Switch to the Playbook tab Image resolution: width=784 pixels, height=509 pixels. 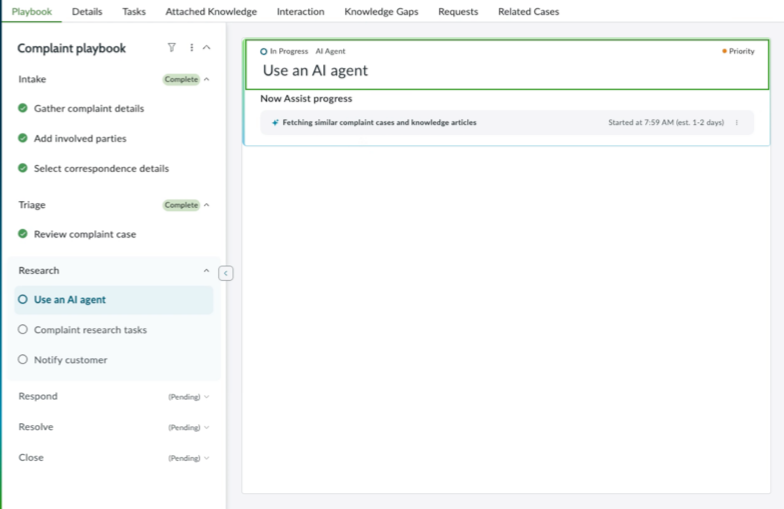point(32,12)
